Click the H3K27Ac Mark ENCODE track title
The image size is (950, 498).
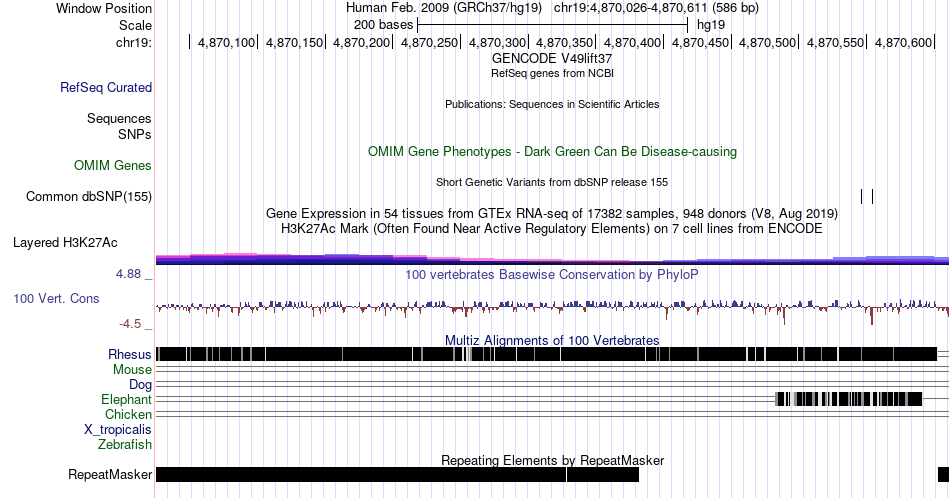(552, 228)
